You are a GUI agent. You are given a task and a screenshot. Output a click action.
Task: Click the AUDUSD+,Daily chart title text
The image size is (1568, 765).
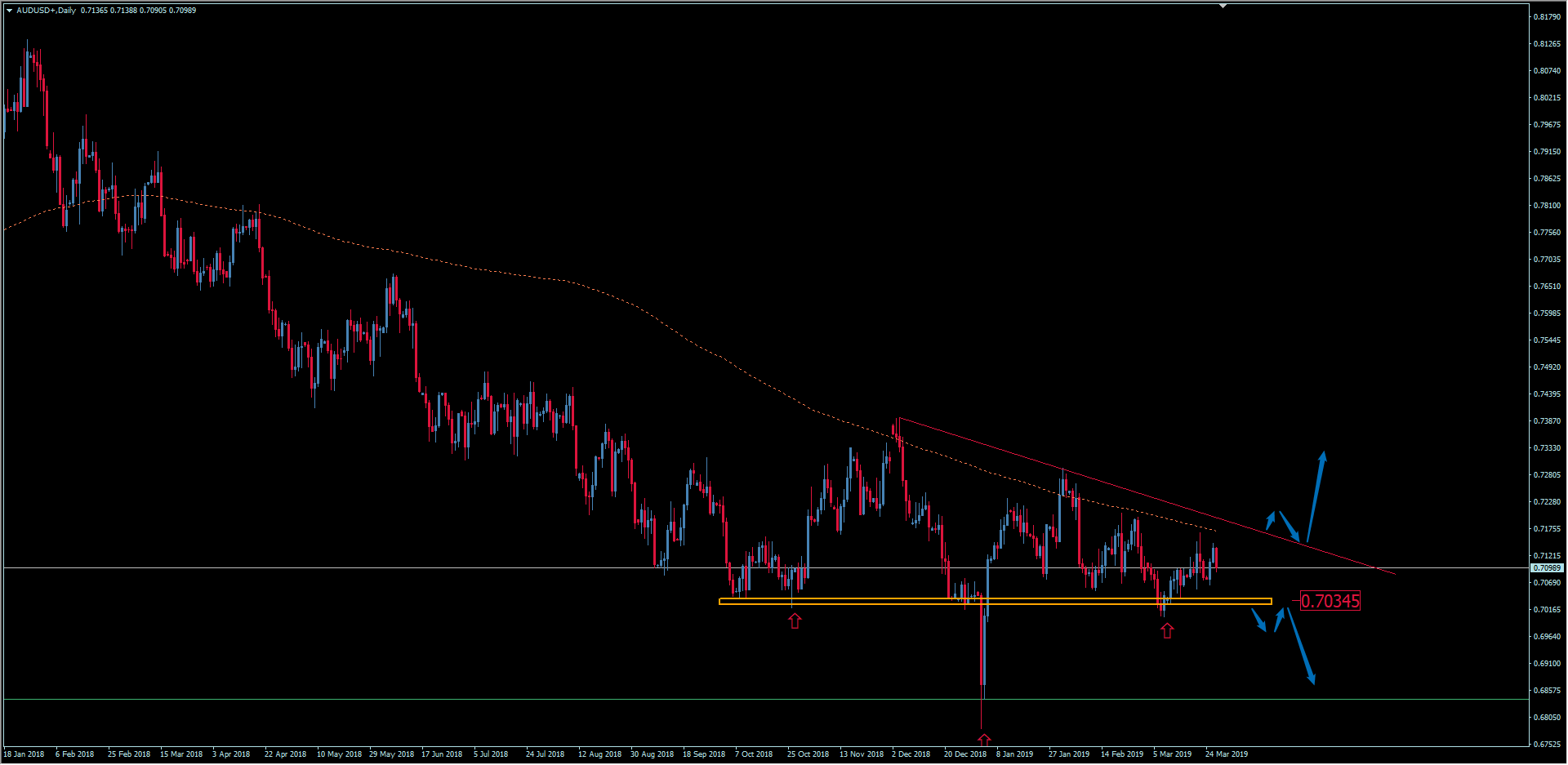(x=46, y=11)
